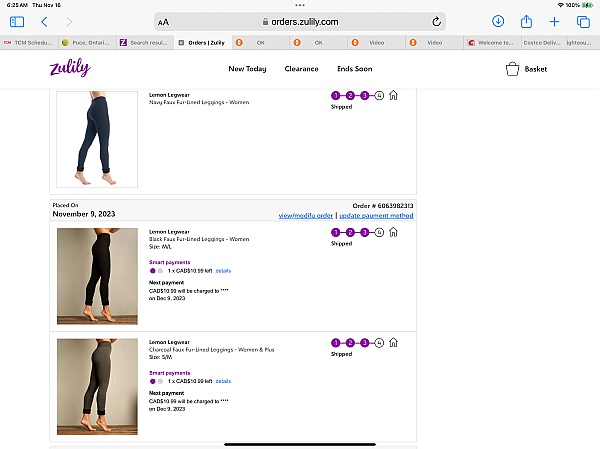
Task: Open the charcoal leggings product thumbnail
Action: click(x=97, y=387)
